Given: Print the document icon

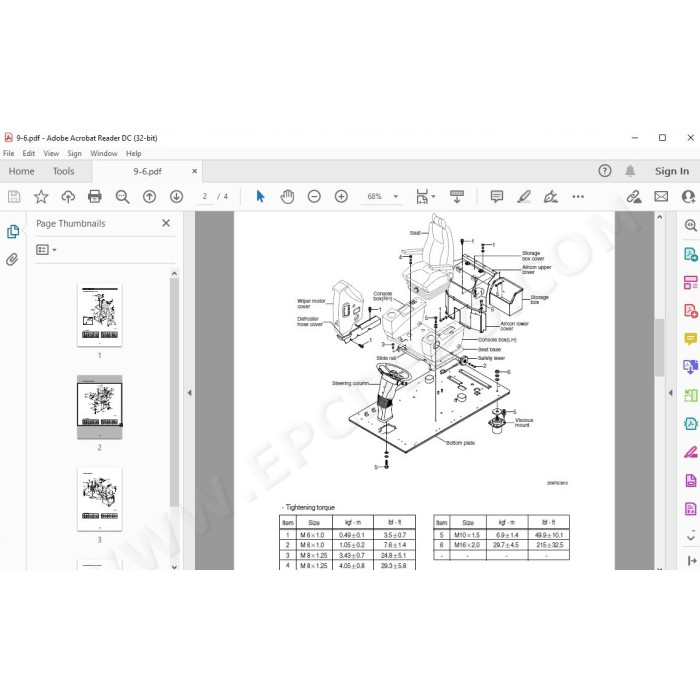Looking at the screenshot, I should pyautogui.click(x=95, y=196).
